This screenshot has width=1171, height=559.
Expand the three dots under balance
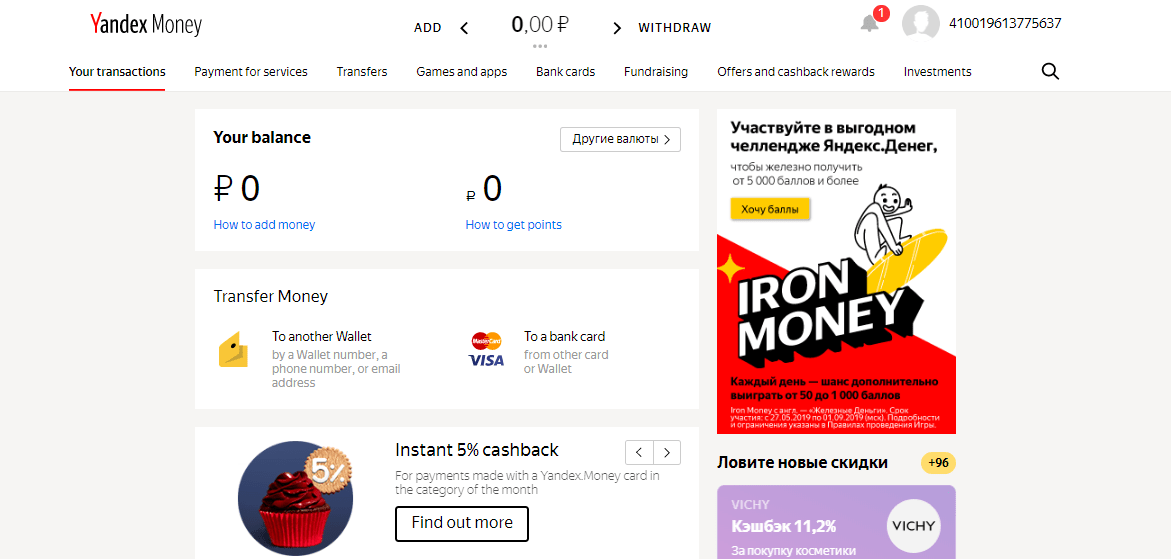[x=541, y=46]
